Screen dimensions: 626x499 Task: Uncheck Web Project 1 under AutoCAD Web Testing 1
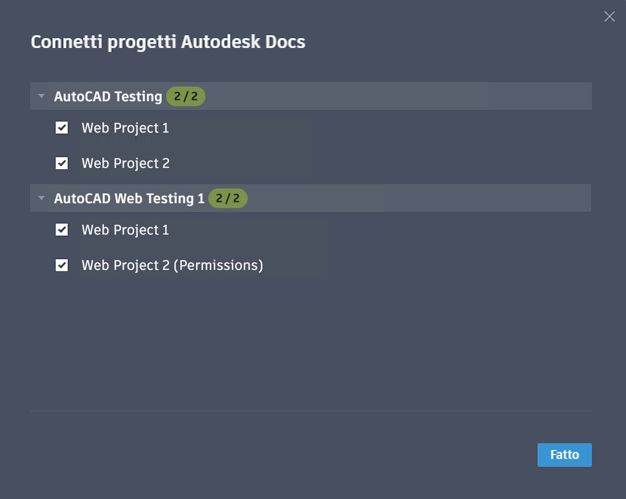pyautogui.click(x=62, y=230)
